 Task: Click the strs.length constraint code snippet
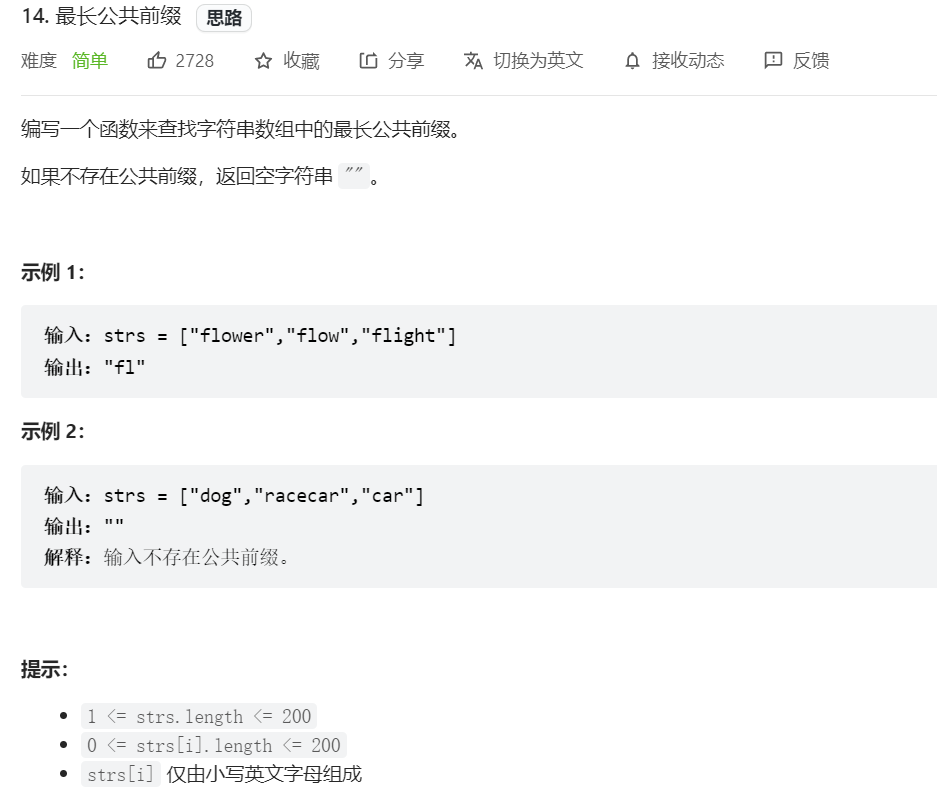point(199,716)
